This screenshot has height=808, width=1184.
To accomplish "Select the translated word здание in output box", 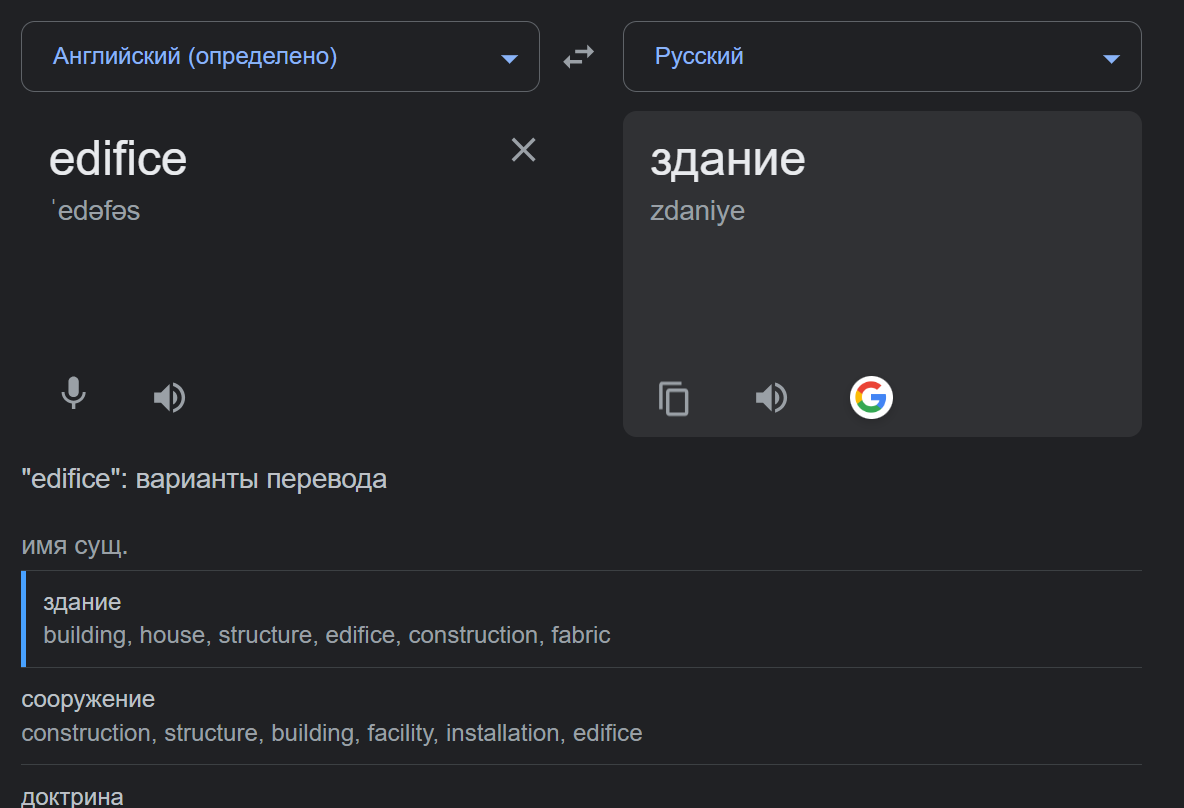I will pos(727,159).
